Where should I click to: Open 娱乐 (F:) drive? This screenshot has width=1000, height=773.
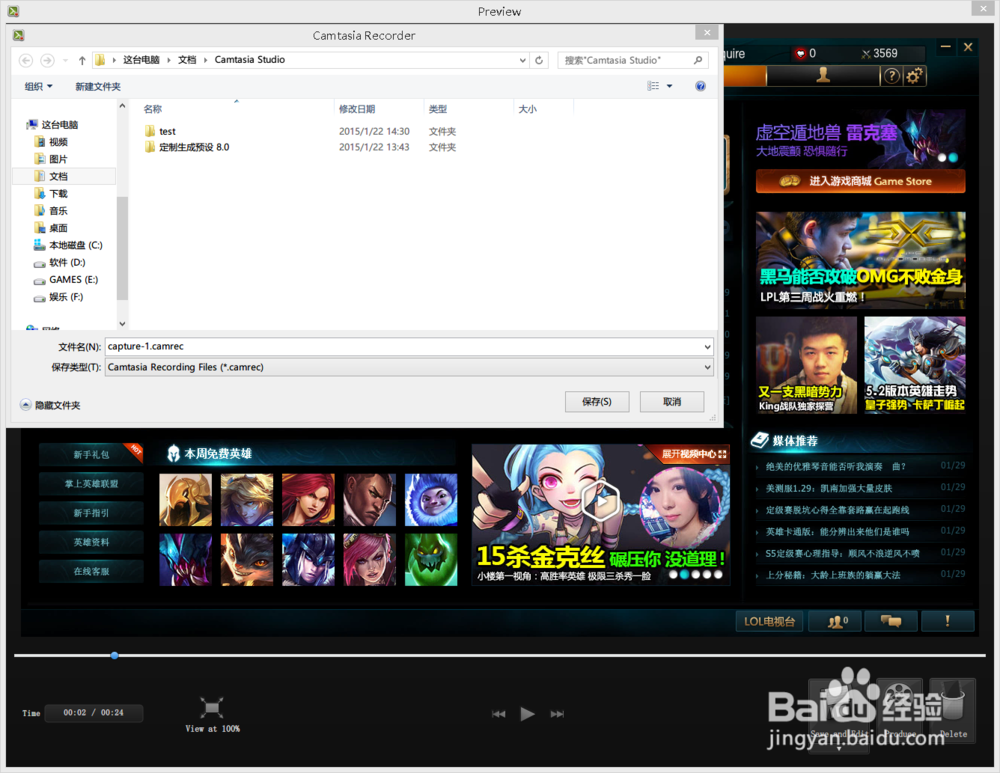(66, 297)
